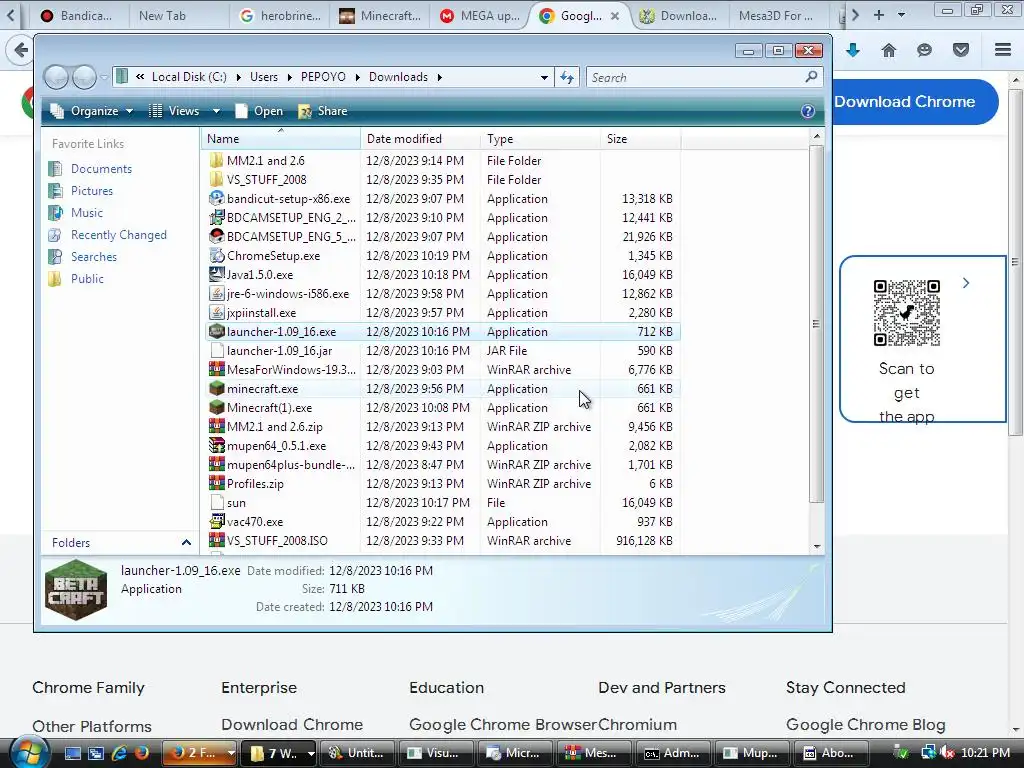1024x768 pixels.
Task: Select bandicut-setup-x86.exe file icon
Action: click(217, 199)
